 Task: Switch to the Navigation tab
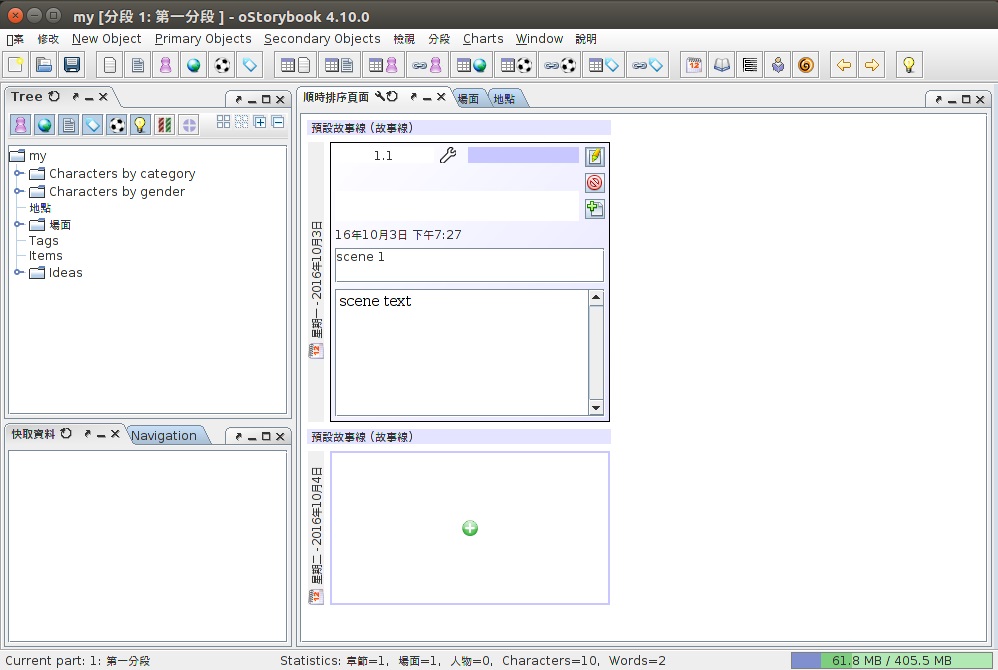[x=164, y=436]
